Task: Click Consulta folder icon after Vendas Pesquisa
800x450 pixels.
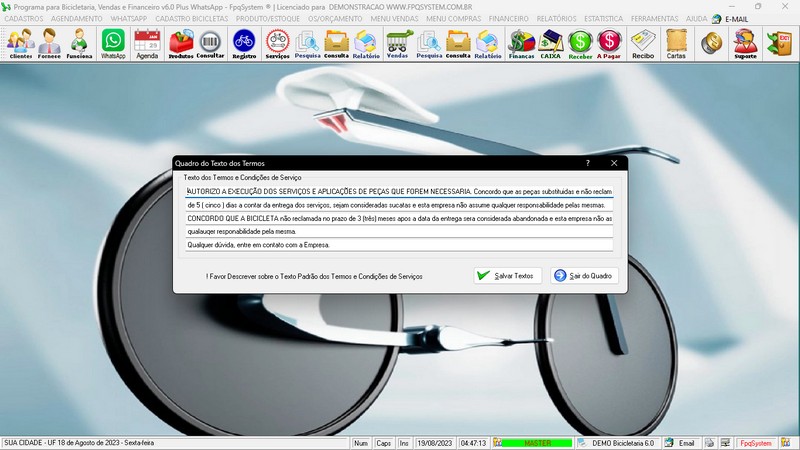Action: click(x=458, y=44)
